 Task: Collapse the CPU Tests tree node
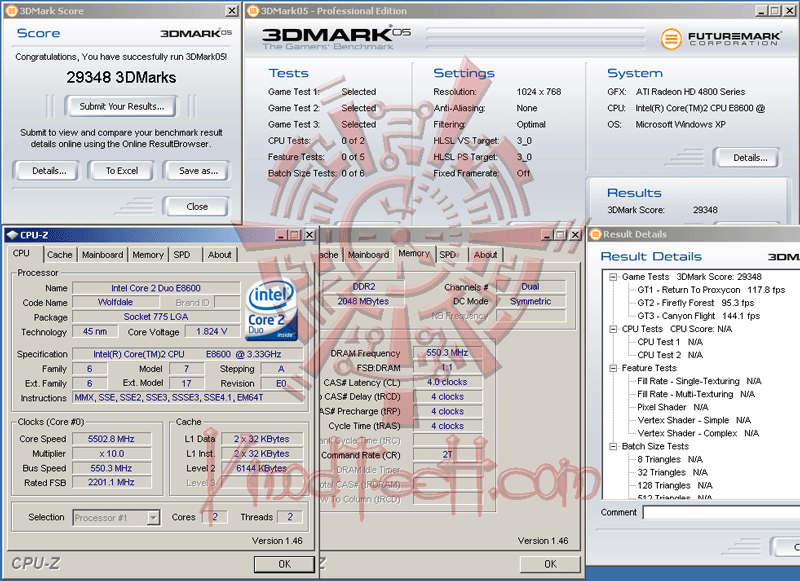(x=613, y=329)
